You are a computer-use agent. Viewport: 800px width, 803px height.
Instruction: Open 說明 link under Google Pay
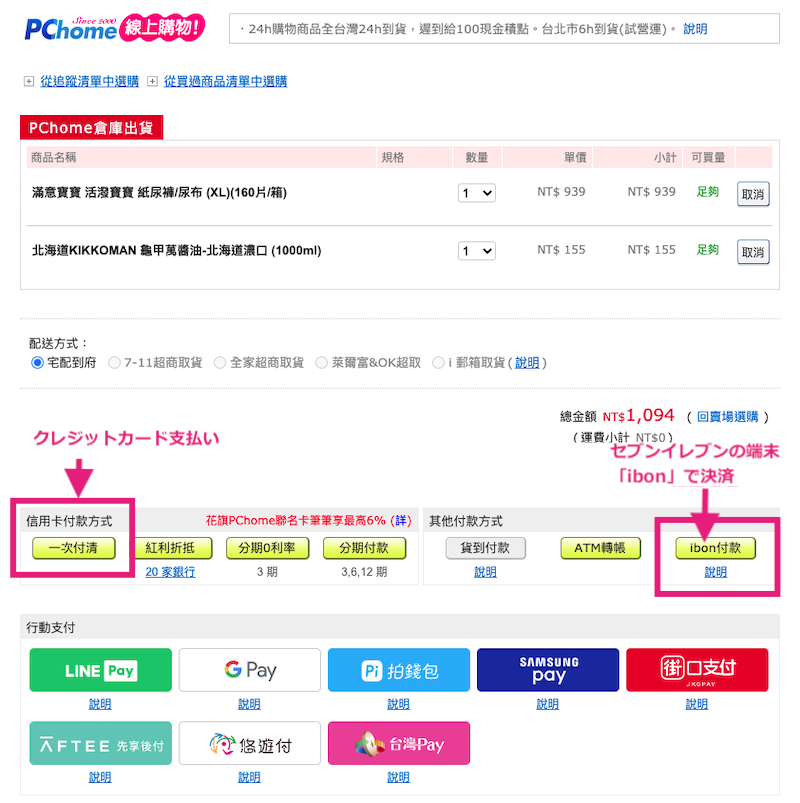249,704
